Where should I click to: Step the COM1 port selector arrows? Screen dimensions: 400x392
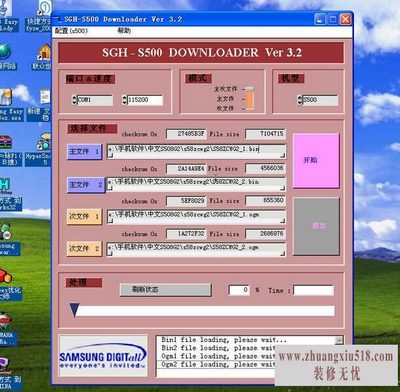point(74,100)
